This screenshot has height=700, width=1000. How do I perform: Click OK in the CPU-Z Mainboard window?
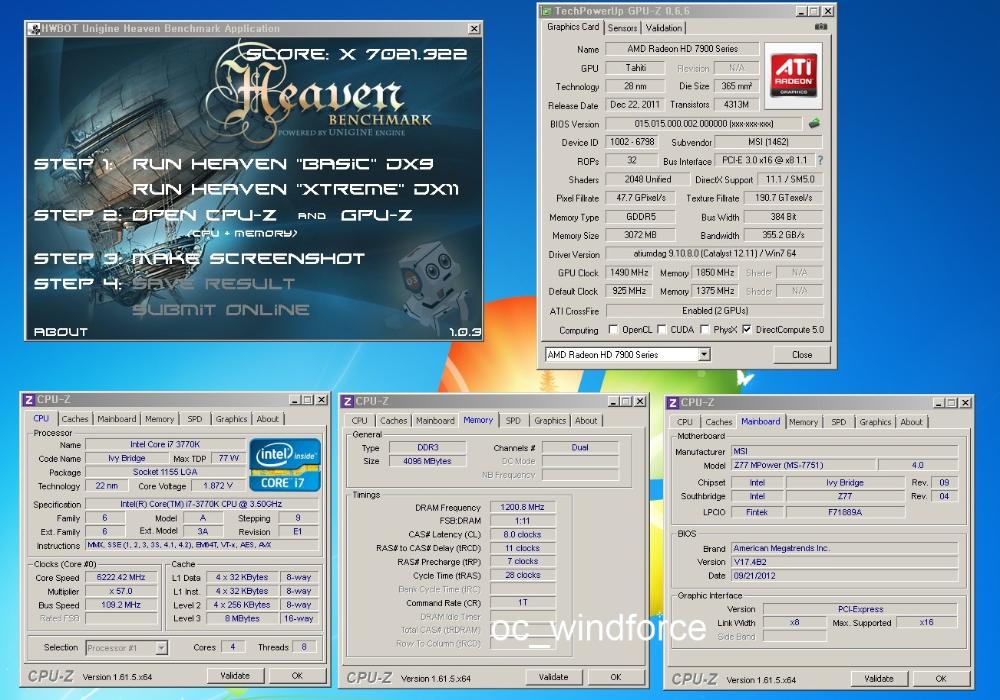941,679
